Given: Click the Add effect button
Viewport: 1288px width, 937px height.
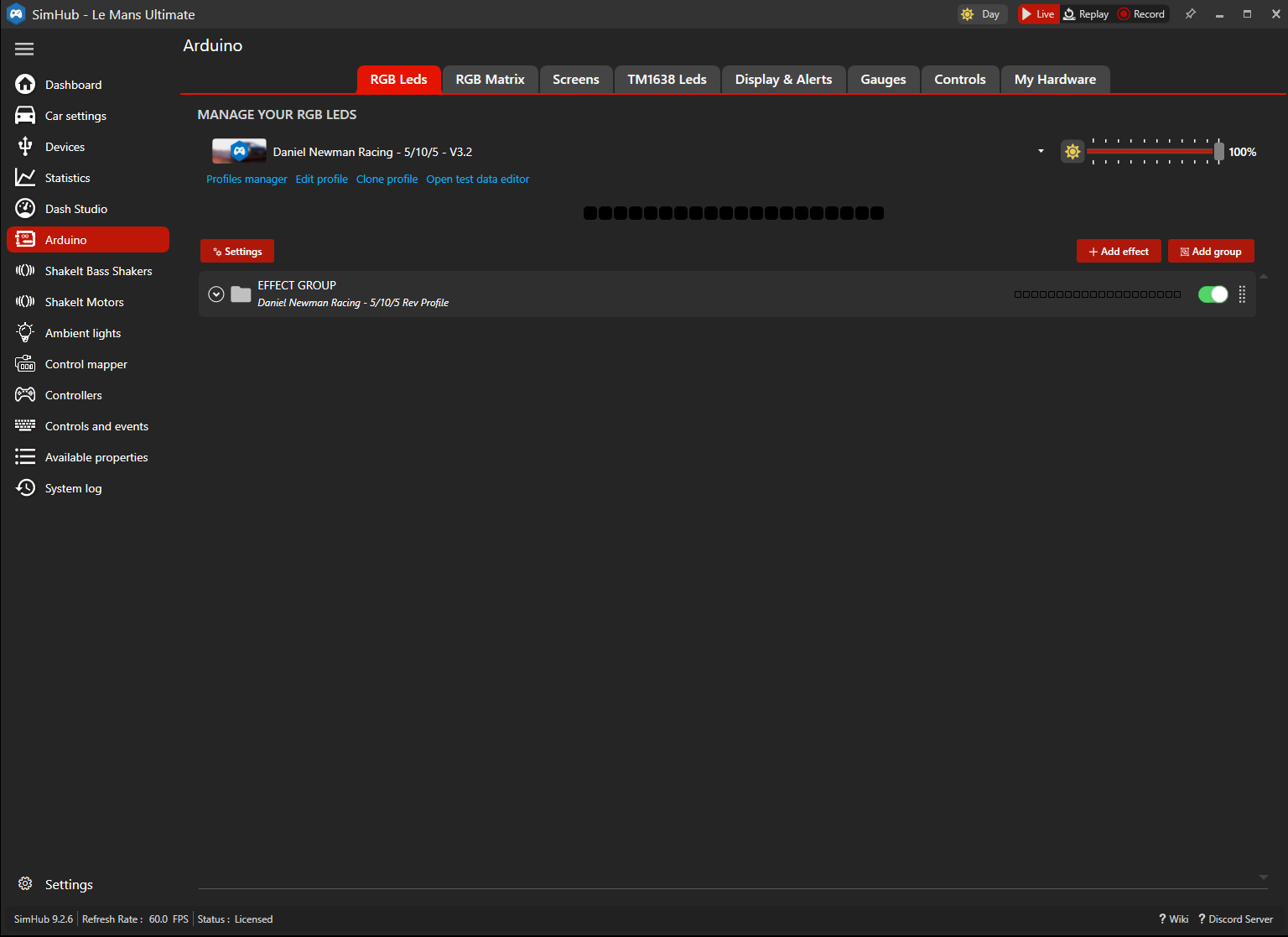Looking at the screenshot, I should pos(1118,252).
